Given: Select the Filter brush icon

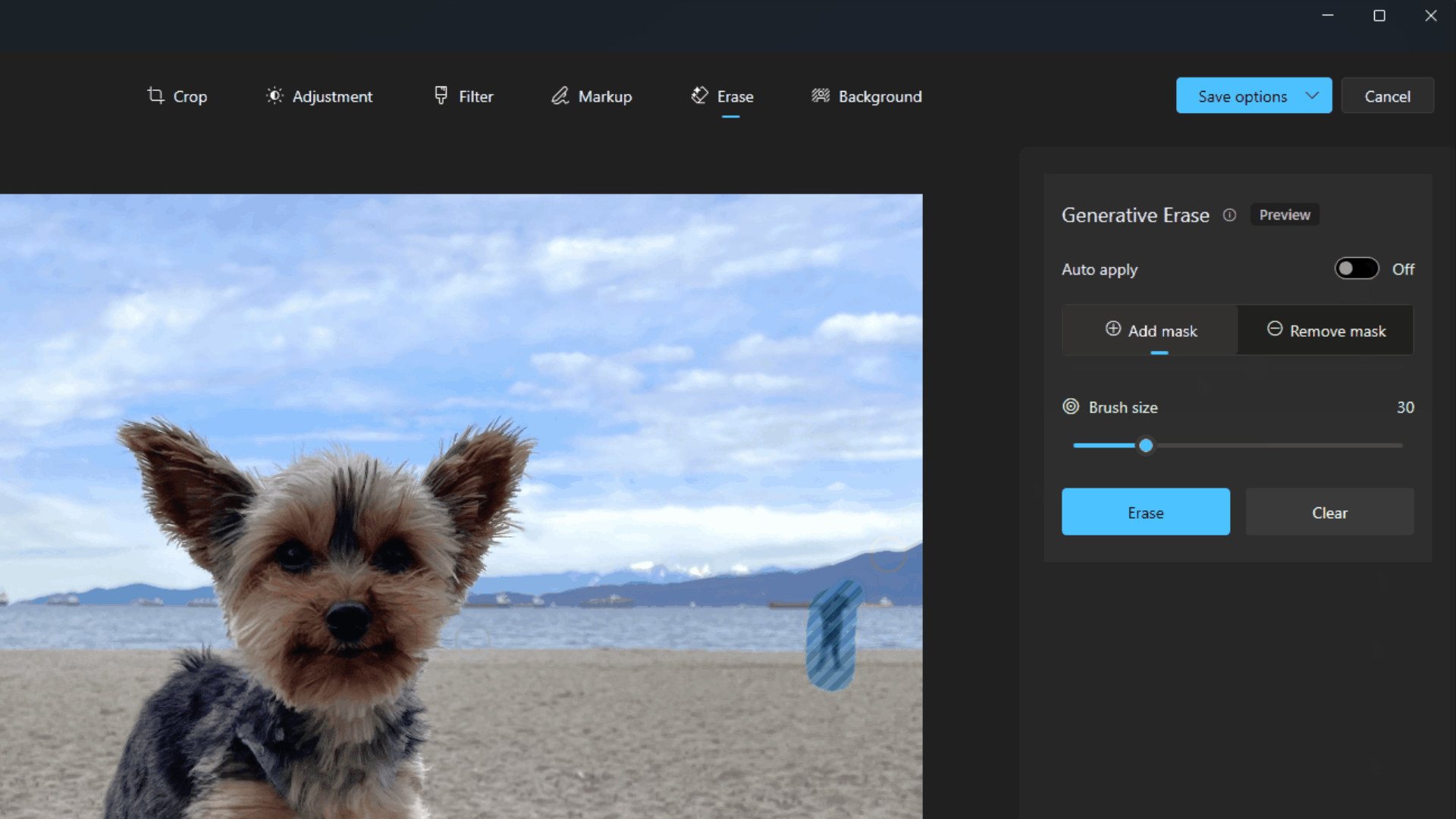Looking at the screenshot, I should coord(441,96).
